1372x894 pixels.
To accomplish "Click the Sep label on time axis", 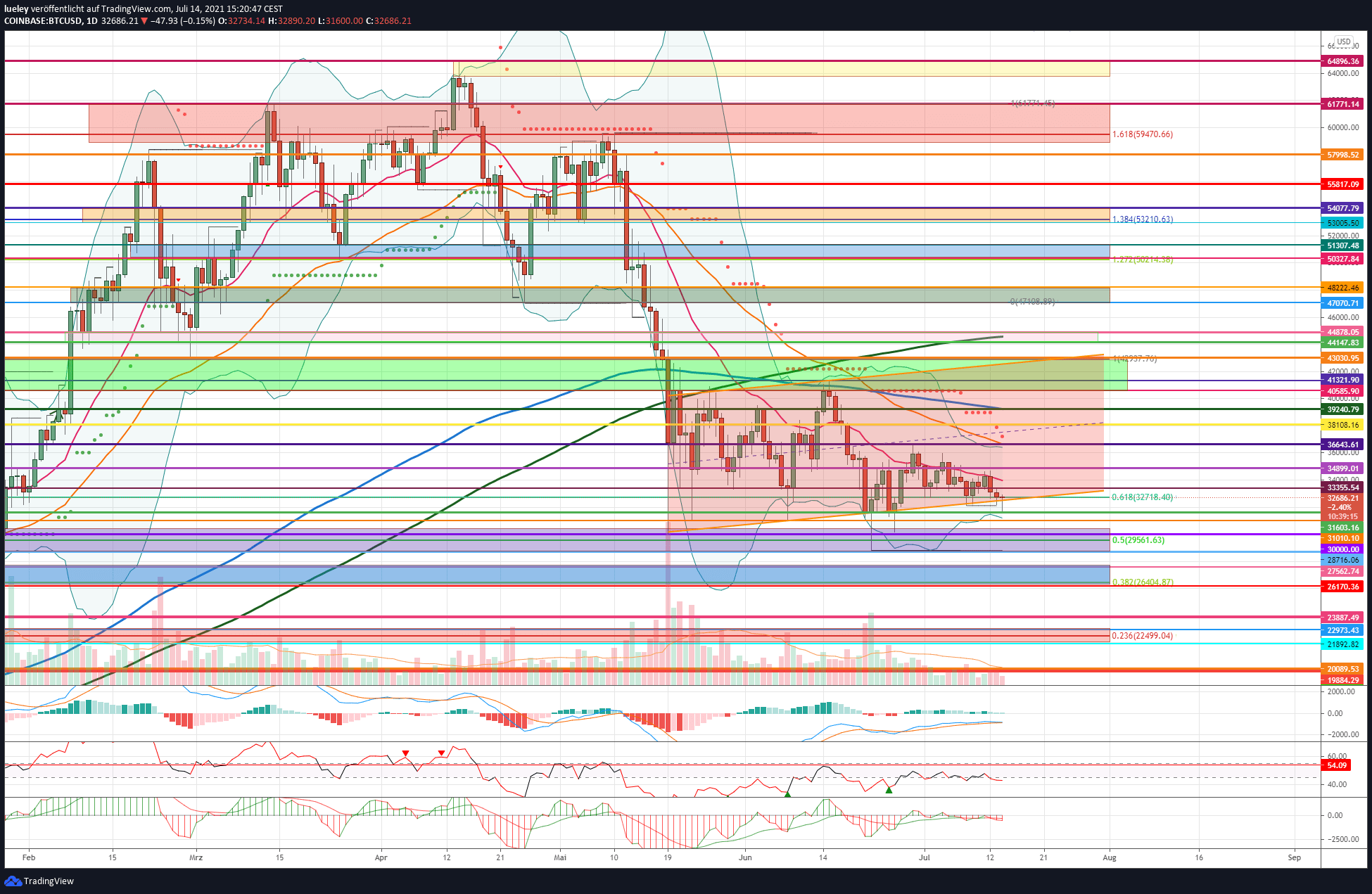I will coord(1294,857).
